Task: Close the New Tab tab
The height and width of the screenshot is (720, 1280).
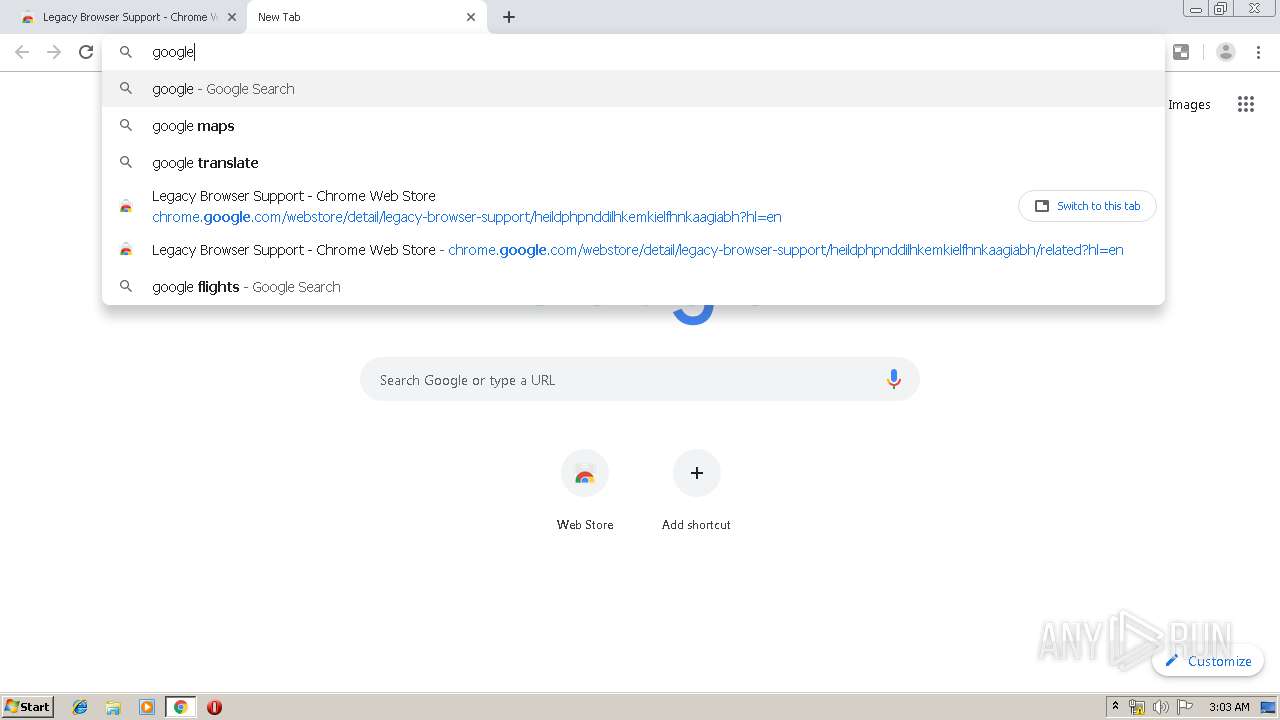Action: coord(471,17)
